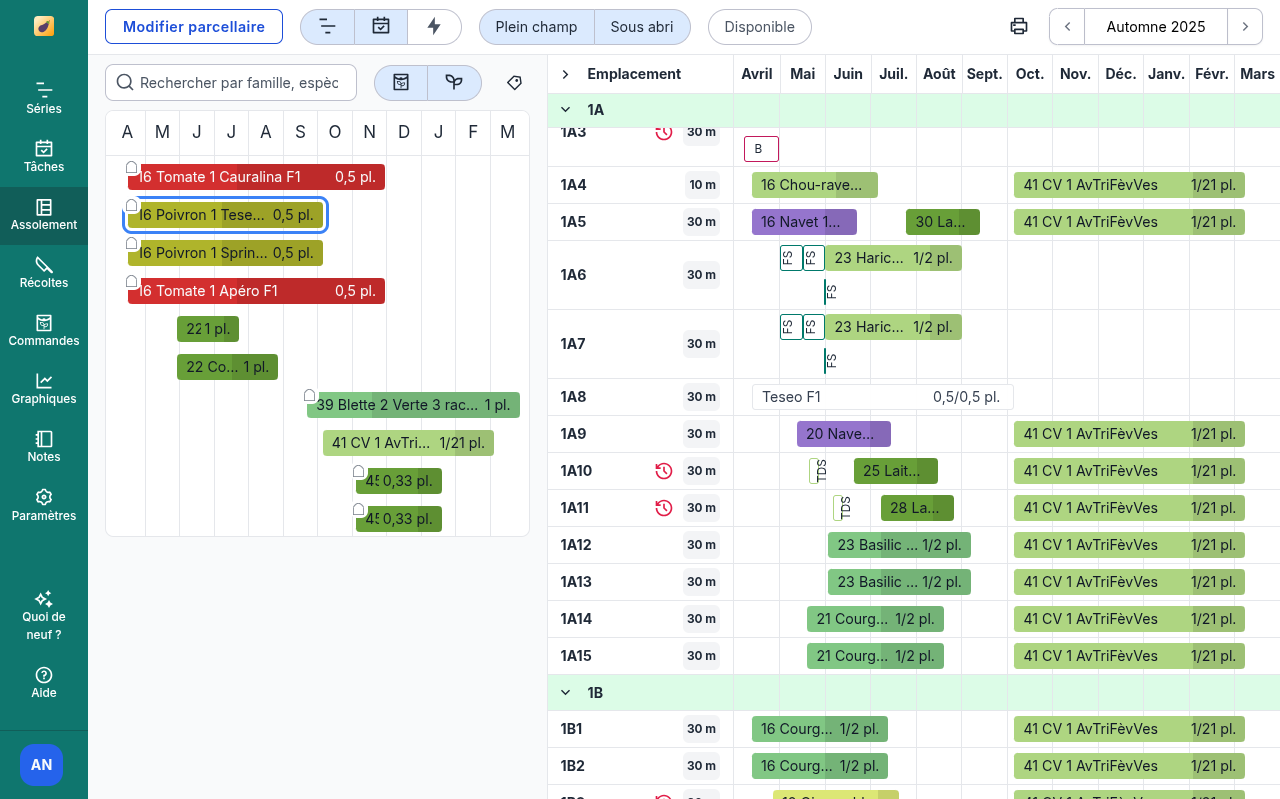
Task: Open Paramètres from the sidebar
Action: click(44, 504)
